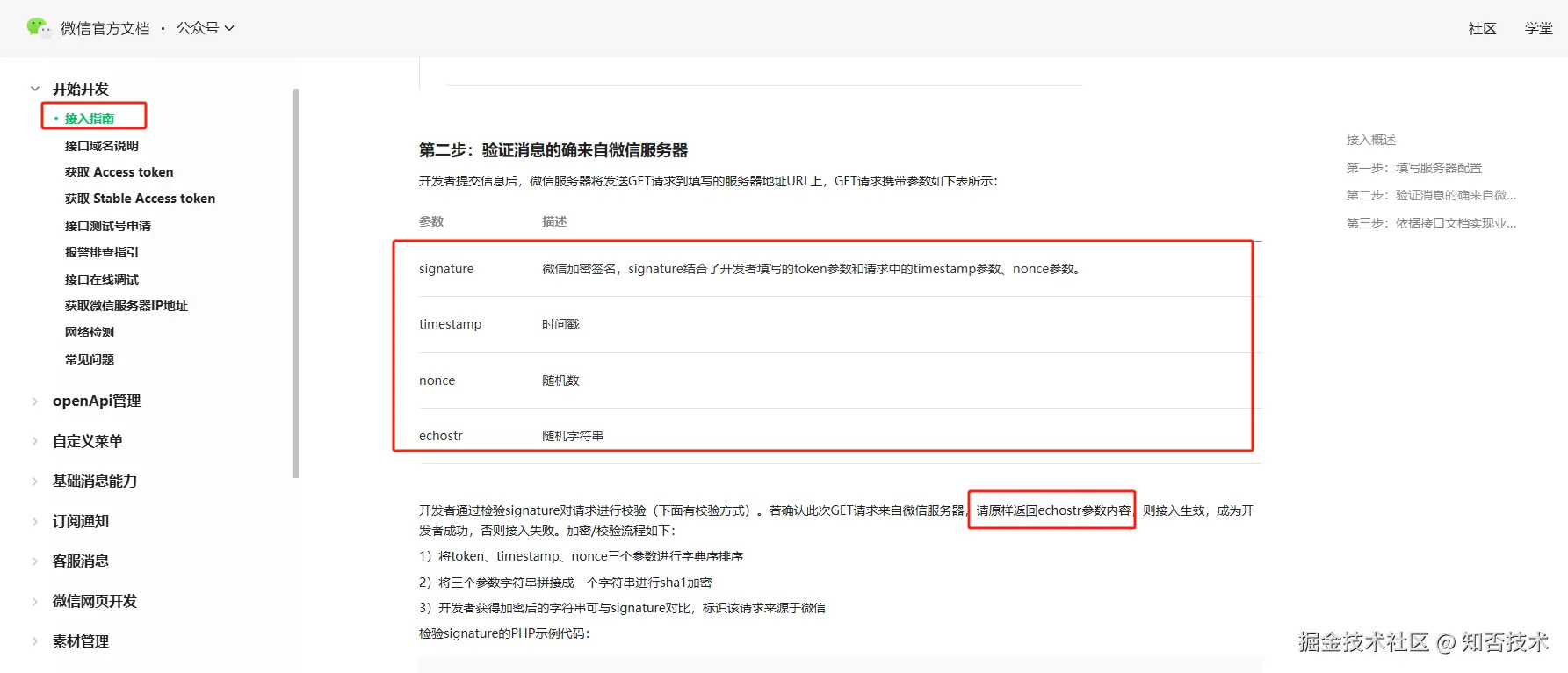The image size is (1568, 673).
Task: Open the 公众号 dropdown
Action: pos(206,28)
